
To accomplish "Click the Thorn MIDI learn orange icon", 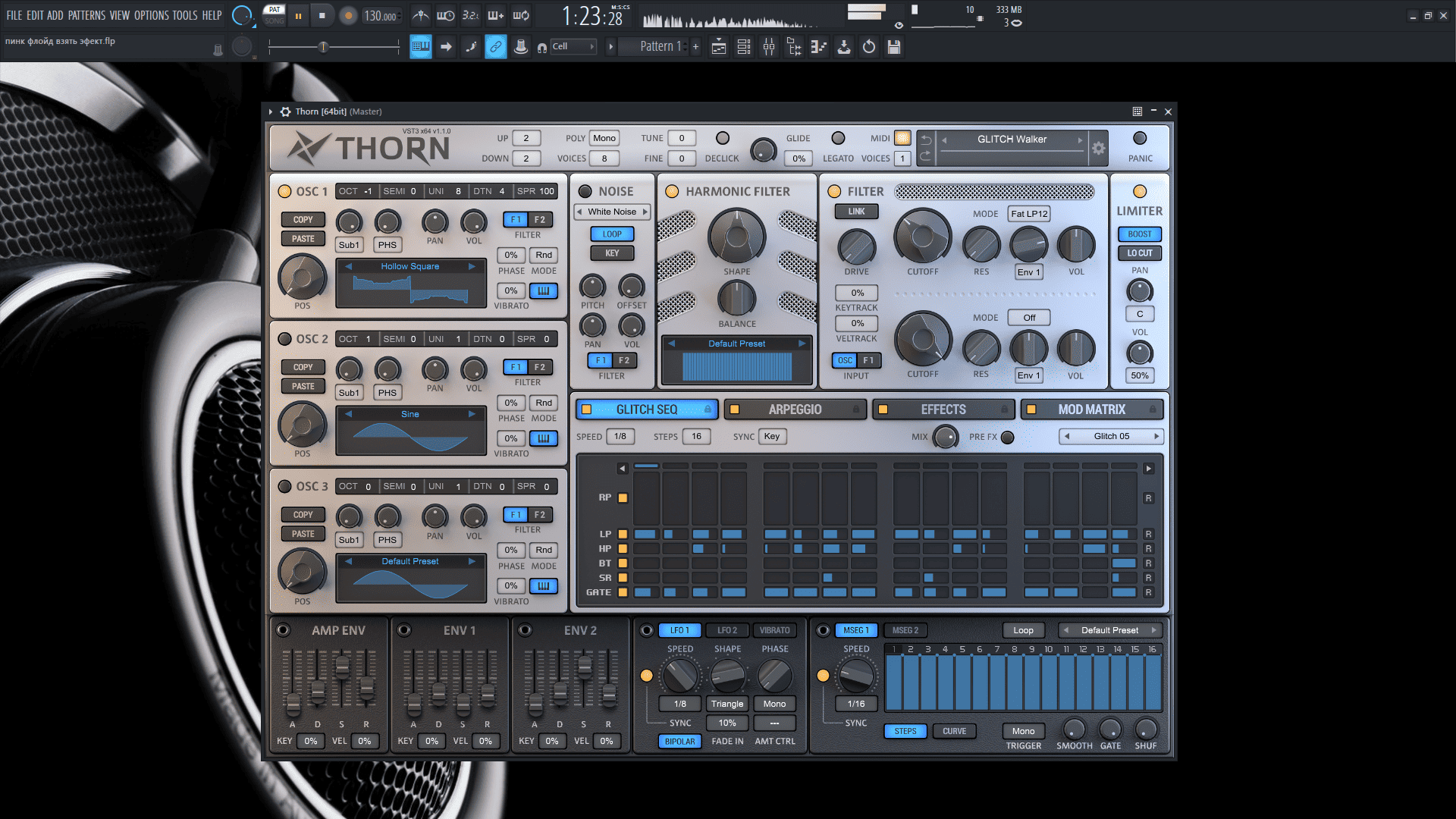I will (x=902, y=138).
